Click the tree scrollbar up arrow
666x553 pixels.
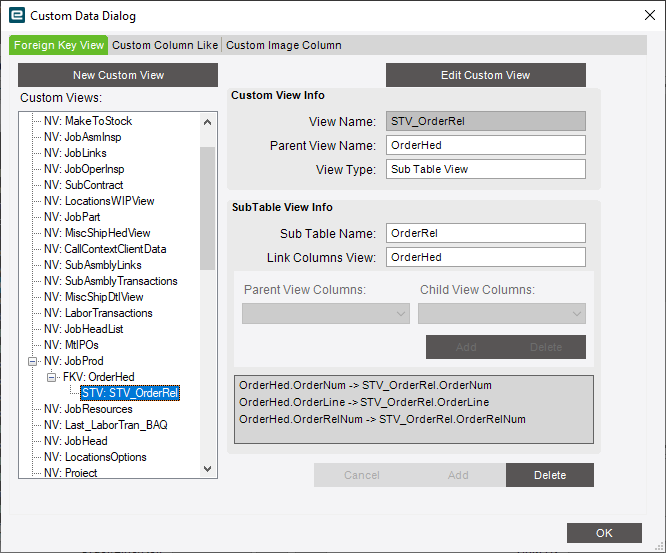click(207, 122)
